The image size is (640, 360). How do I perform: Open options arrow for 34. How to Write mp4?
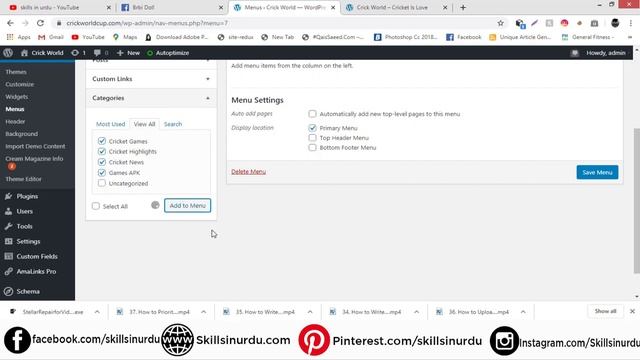(x=416, y=312)
